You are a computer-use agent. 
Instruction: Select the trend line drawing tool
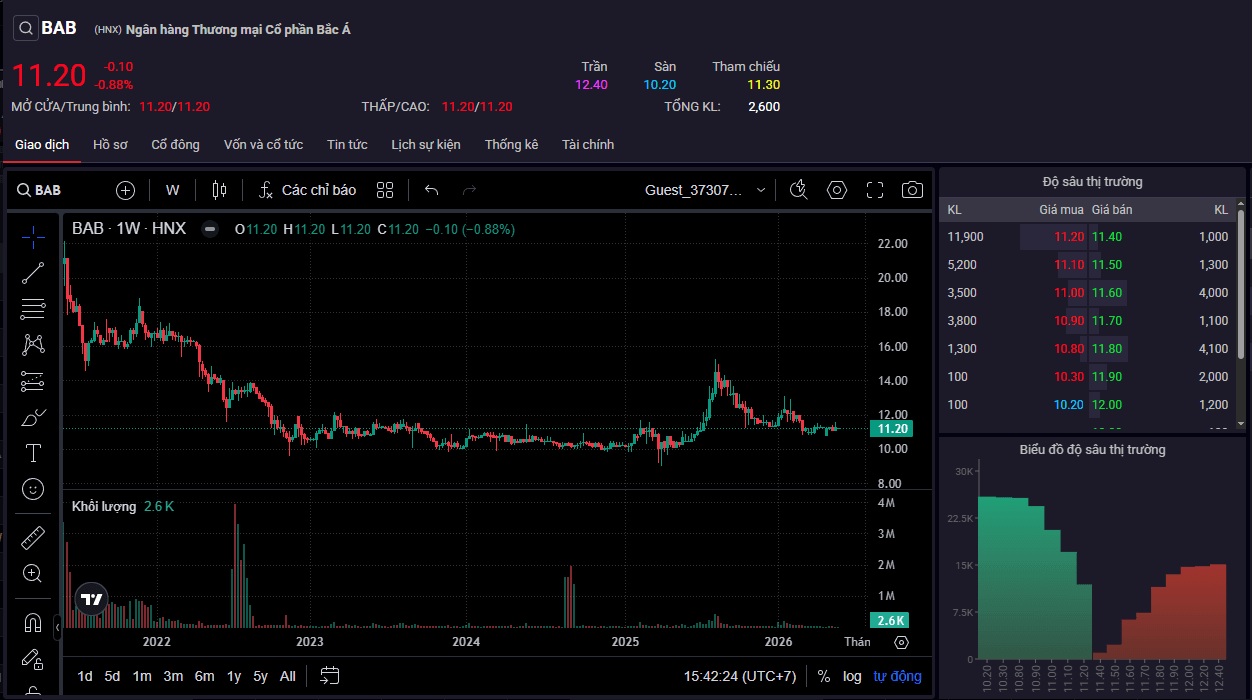point(33,272)
